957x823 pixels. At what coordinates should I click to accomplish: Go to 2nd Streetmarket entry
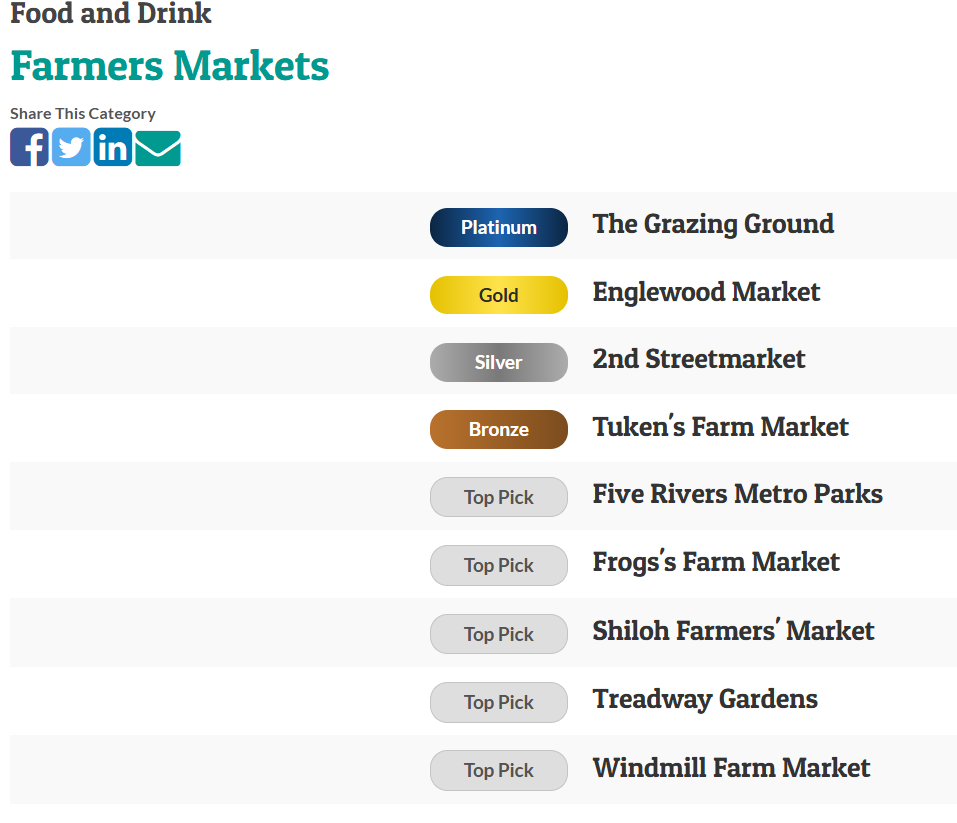coord(698,359)
